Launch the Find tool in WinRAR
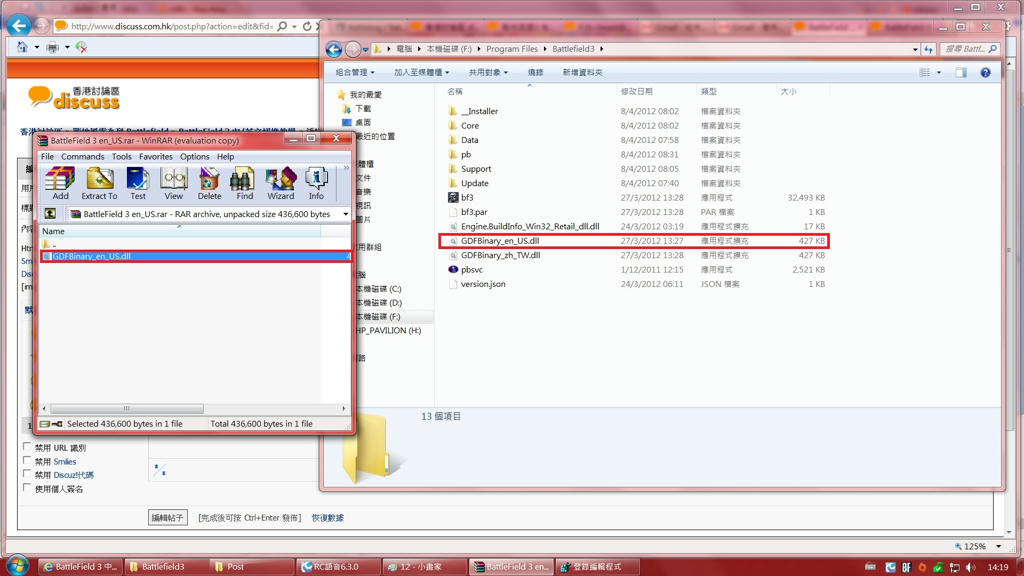 click(x=244, y=183)
